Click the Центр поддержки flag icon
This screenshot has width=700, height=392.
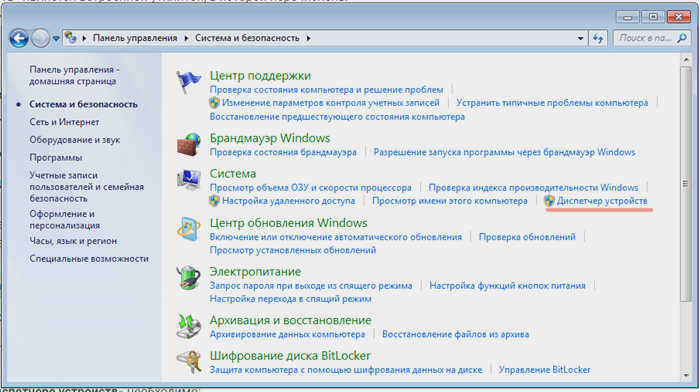coord(188,82)
